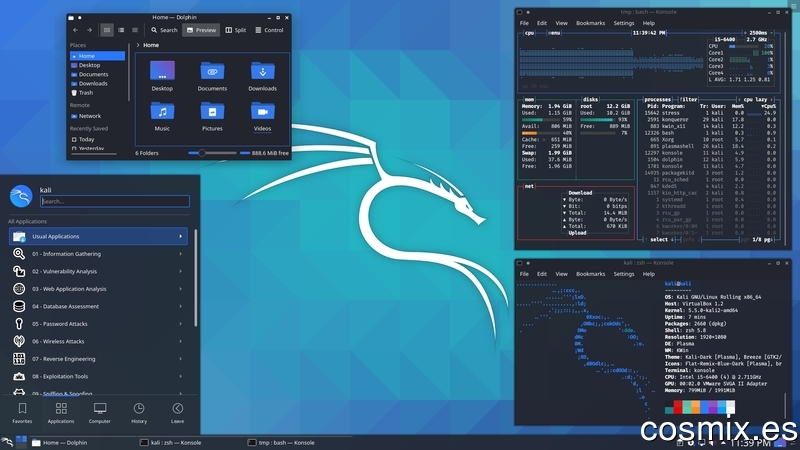Expand 04 - Database Assessment category
800x450 pixels.
98,306
